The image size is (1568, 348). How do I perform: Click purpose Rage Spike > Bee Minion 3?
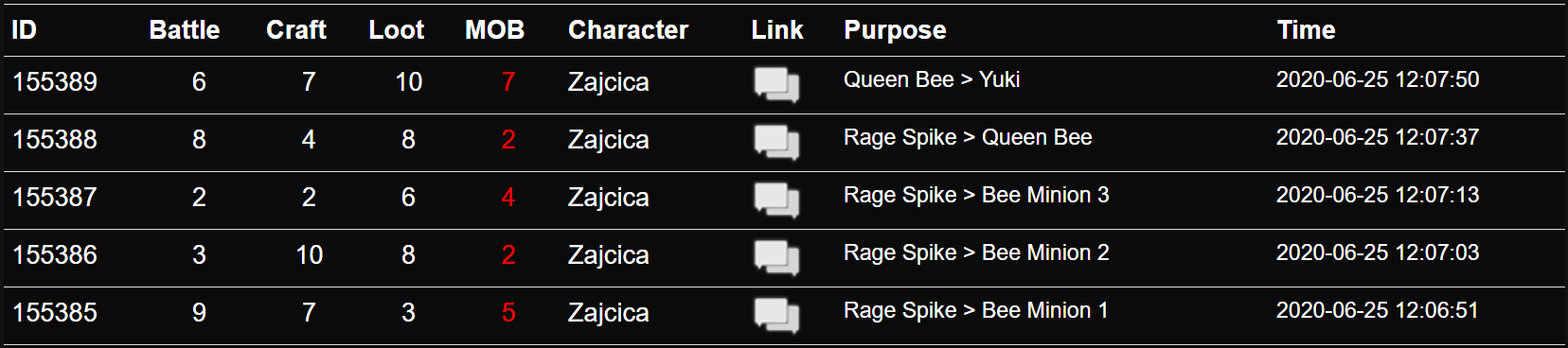click(976, 196)
